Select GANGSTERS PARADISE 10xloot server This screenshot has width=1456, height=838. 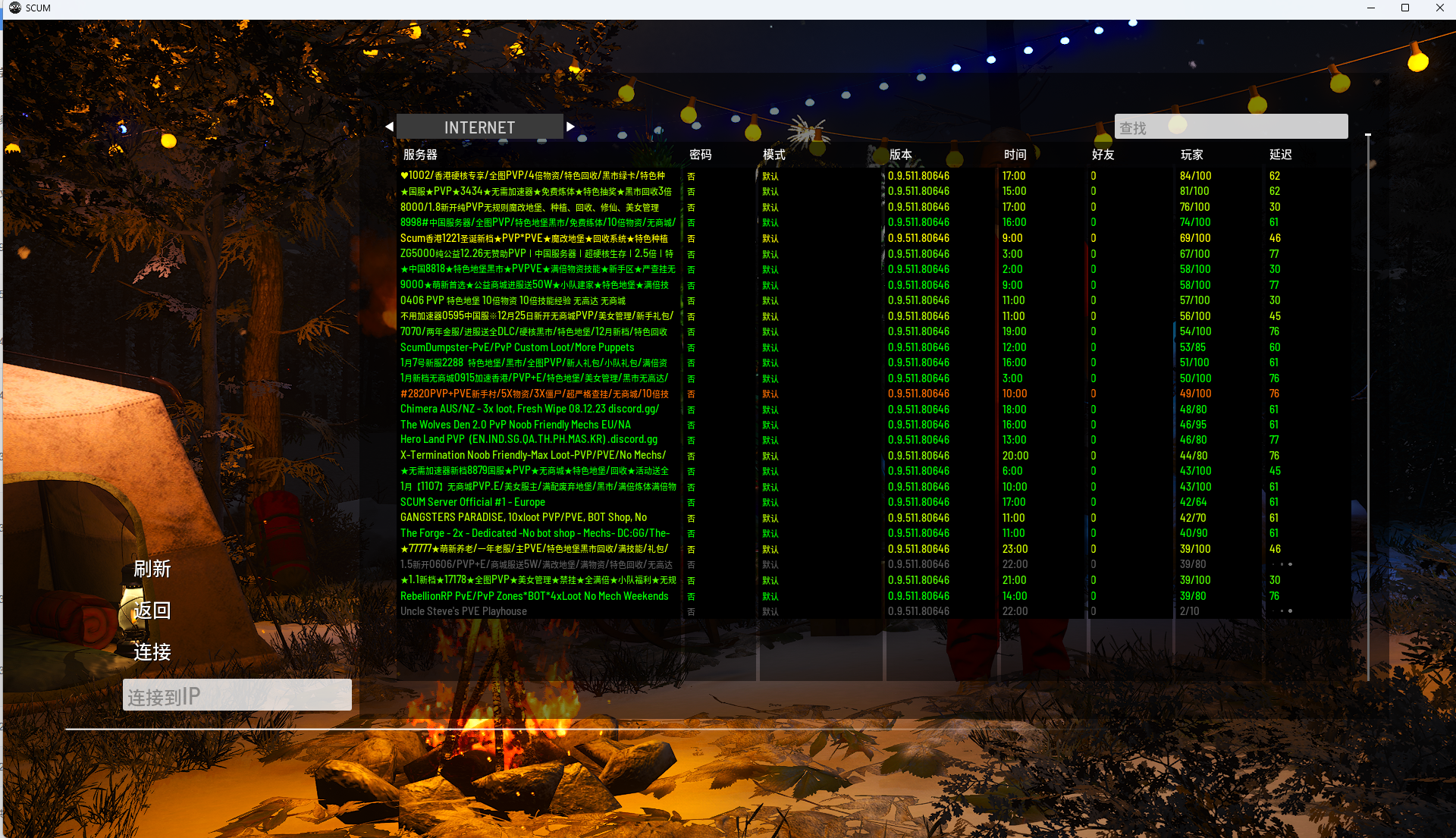click(872, 518)
